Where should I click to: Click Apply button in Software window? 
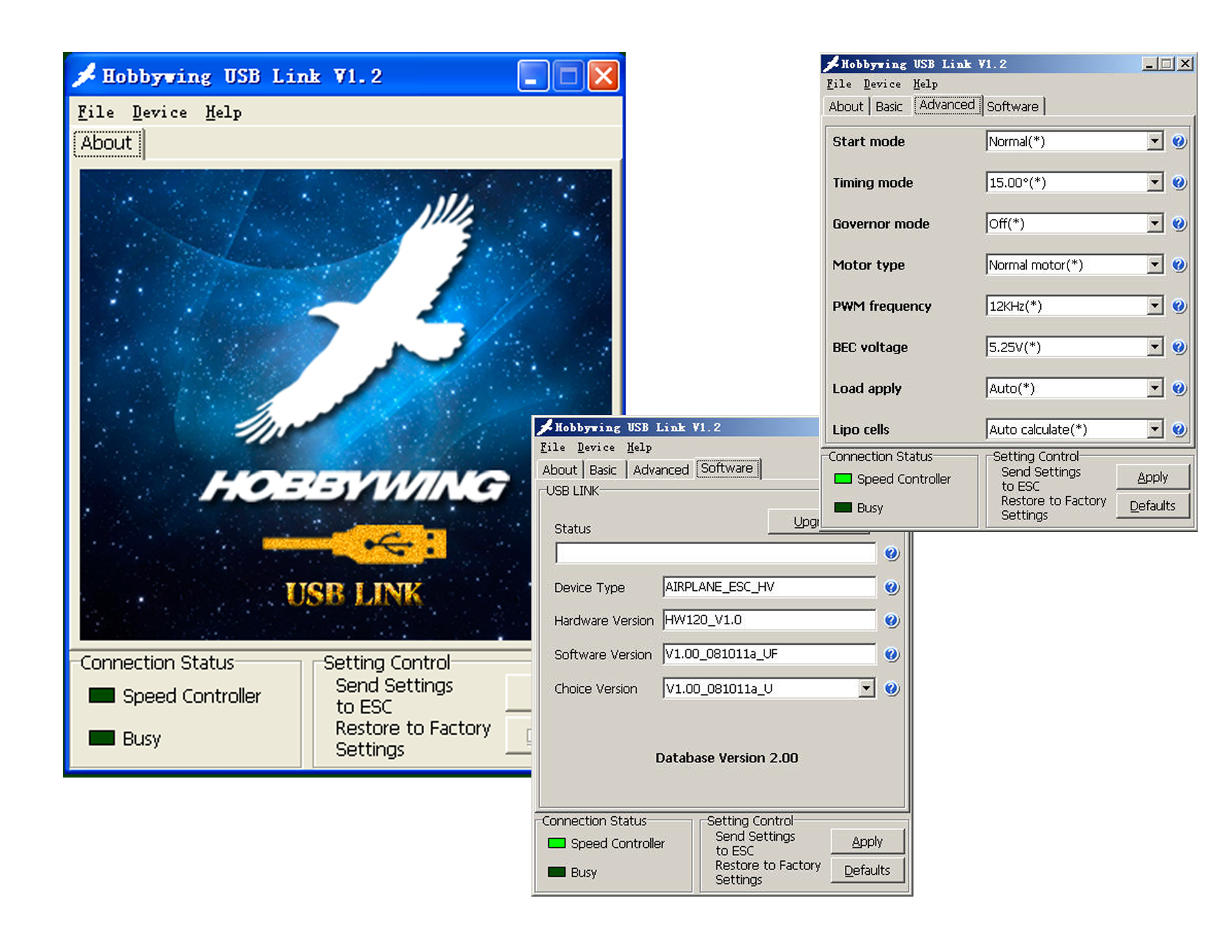pyautogui.click(x=867, y=842)
